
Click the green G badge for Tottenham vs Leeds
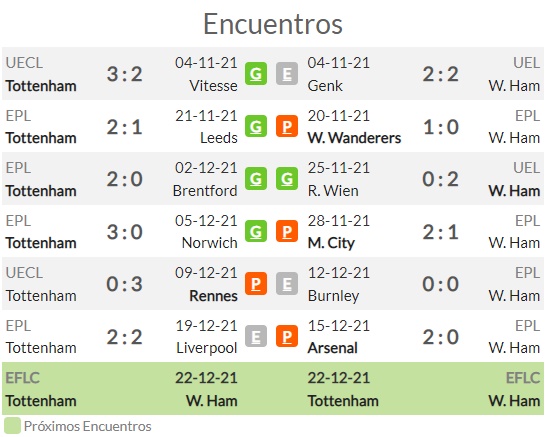click(x=256, y=126)
